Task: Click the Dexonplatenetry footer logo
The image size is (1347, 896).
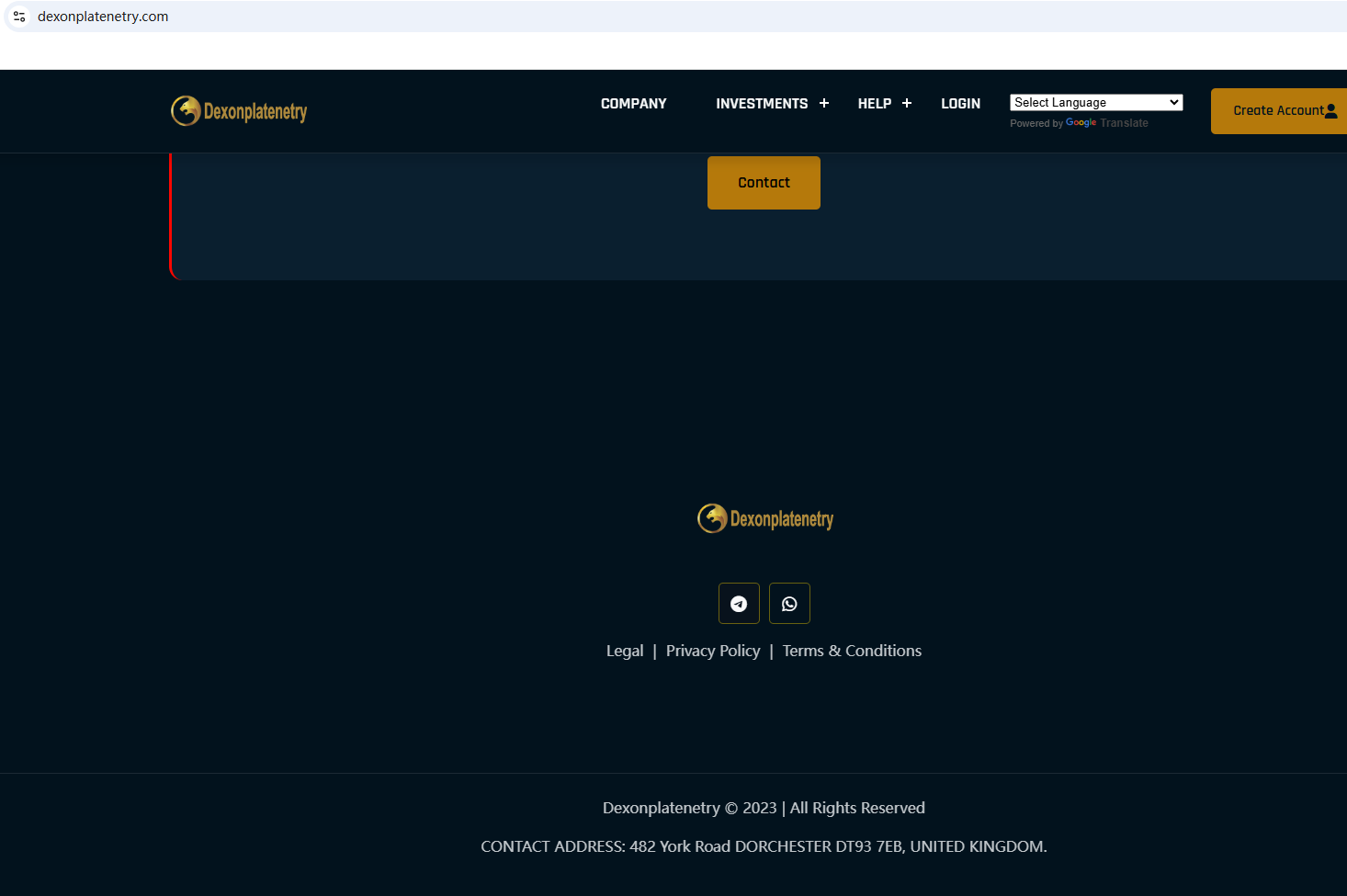Action: click(765, 518)
